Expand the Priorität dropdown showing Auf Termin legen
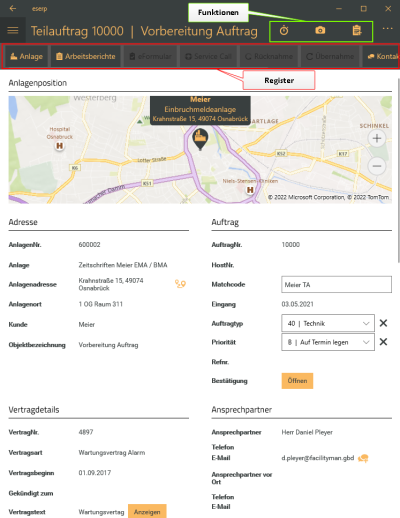400x518 pixels. point(328,342)
